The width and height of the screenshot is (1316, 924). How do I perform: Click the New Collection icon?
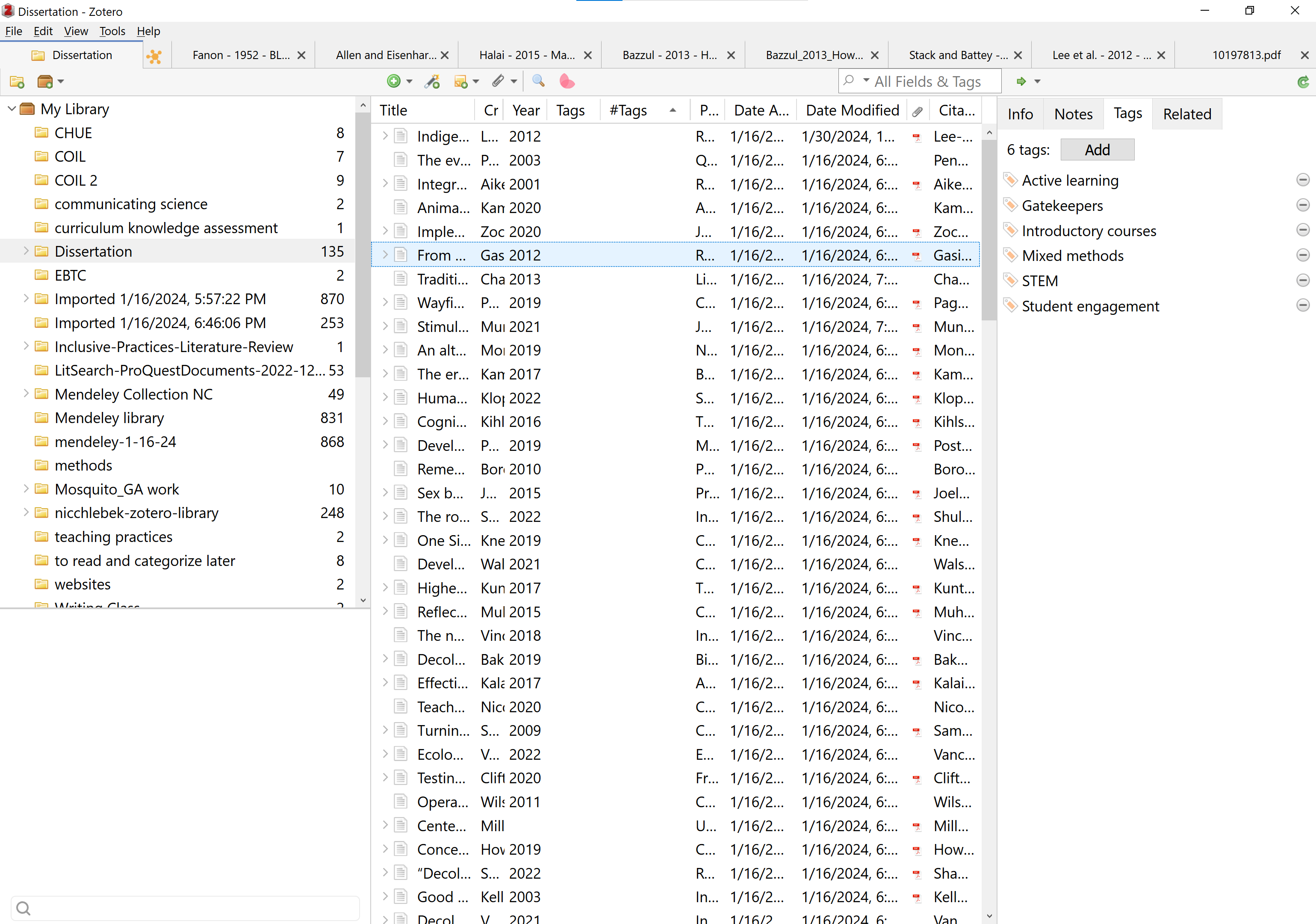pyautogui.click(x=17, y=82)
